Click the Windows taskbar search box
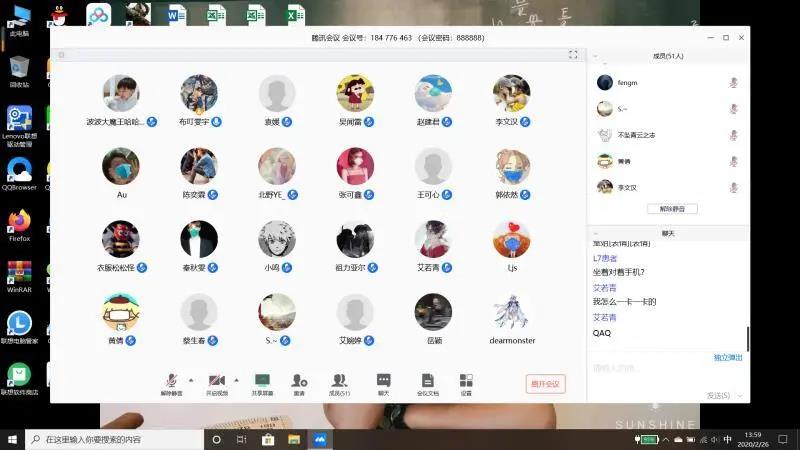The image size is (800, 450). pyautogui.click(x=110, y=439)
